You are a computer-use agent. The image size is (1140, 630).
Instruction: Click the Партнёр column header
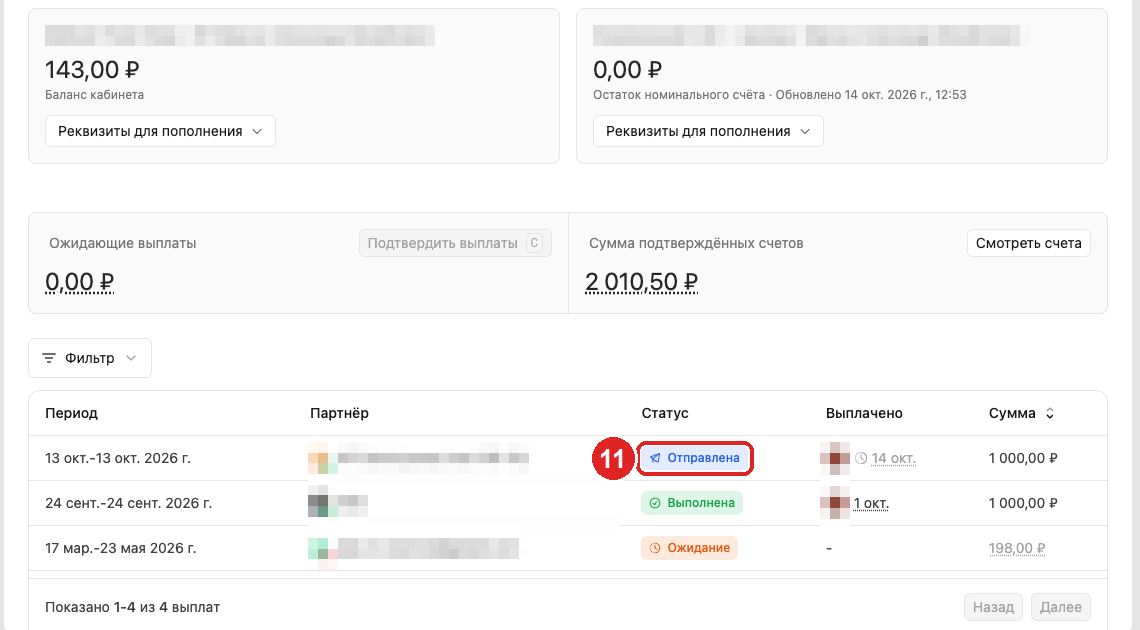point(339,413)
